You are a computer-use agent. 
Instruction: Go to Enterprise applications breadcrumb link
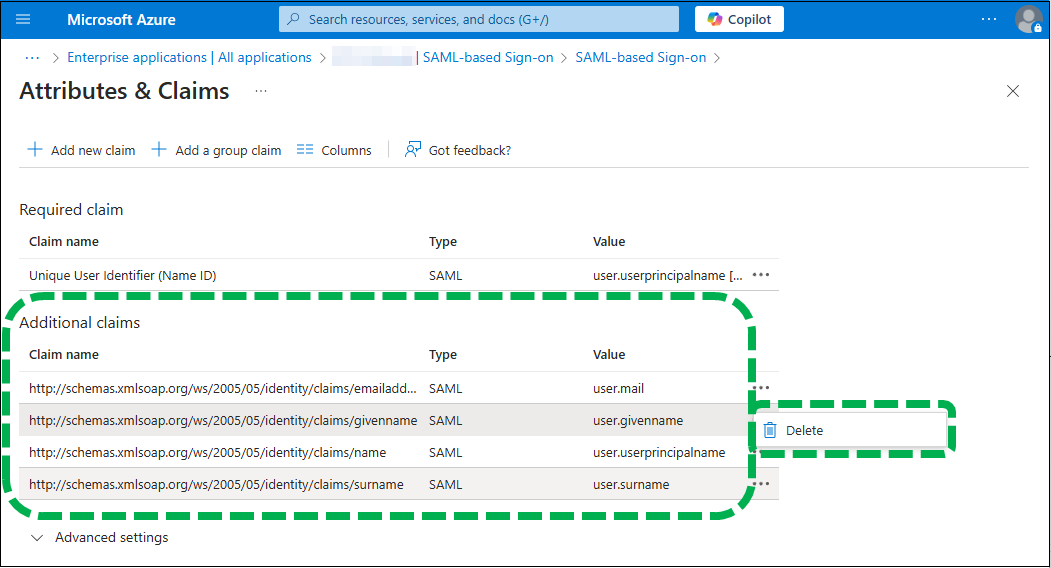click(189, 57)
